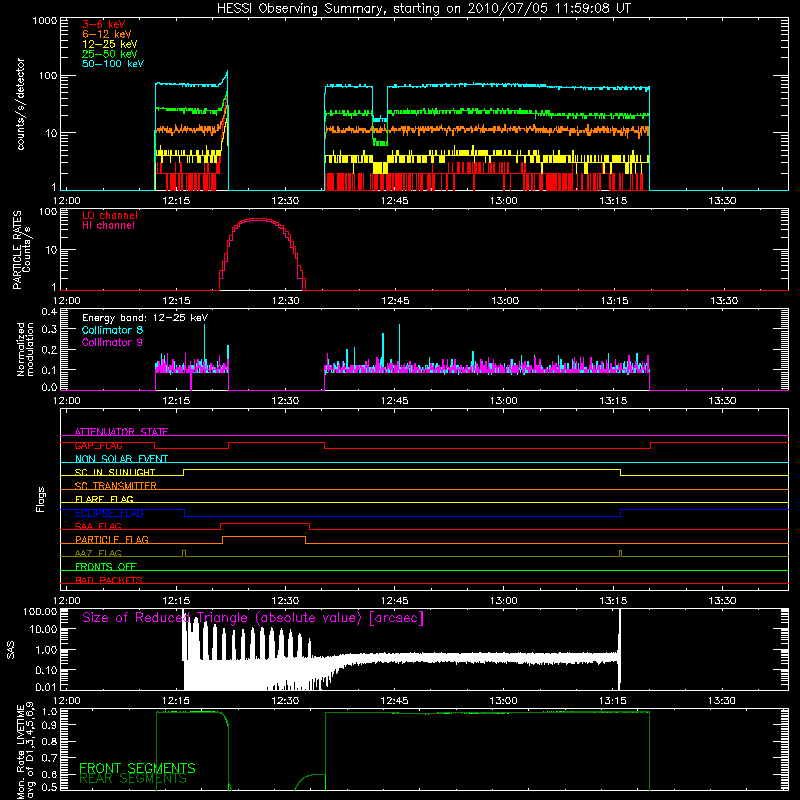Image resolution: width=800 pixels, height=800 pixels.
Task: Click the FRONT SEGMENTS legend label
Action: (137, 768)
